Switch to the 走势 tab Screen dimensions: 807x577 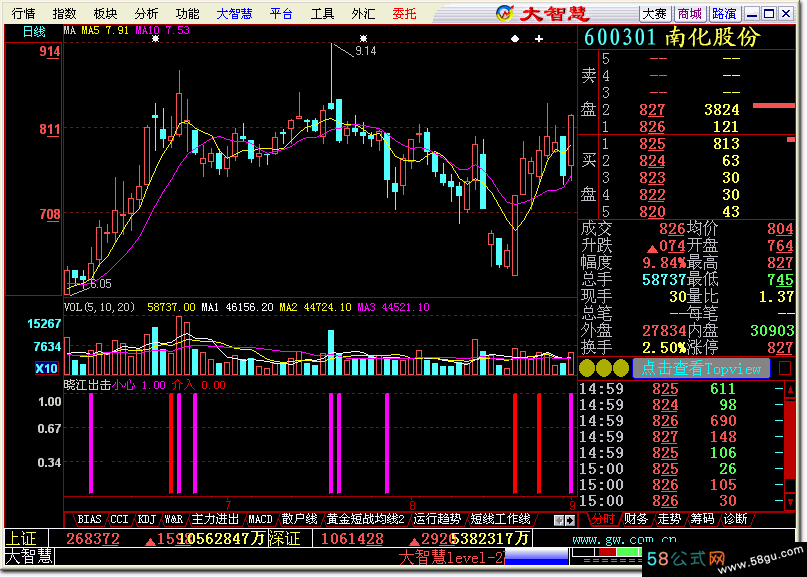pos(669,519)
